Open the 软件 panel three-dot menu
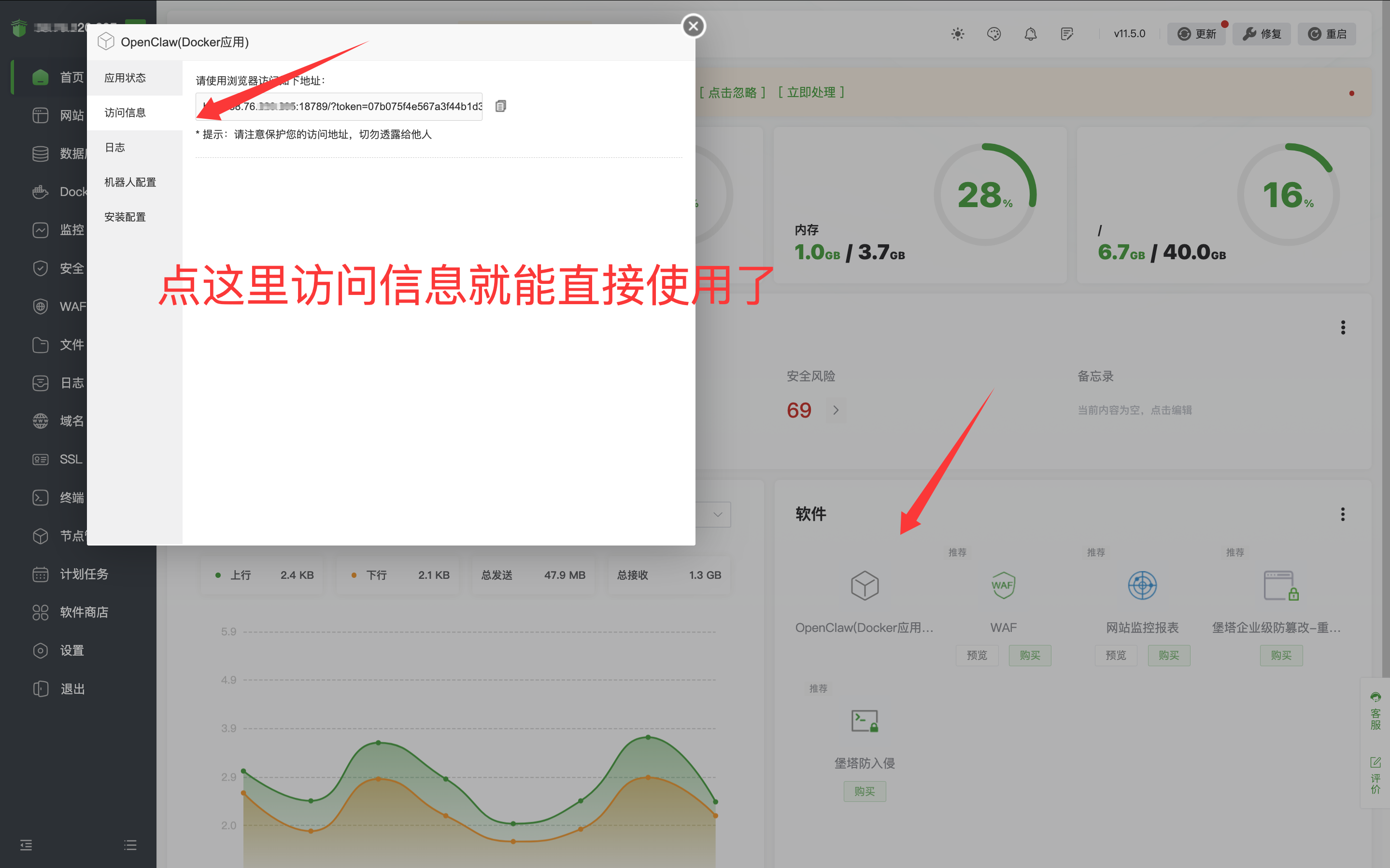Image resolution: width=1390 pixels, height=868 pixels. point(1342,514)
